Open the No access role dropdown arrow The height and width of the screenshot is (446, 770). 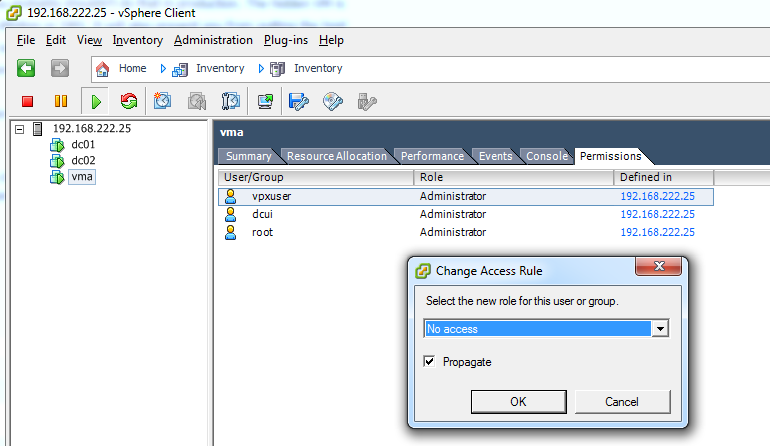point(660,329)
